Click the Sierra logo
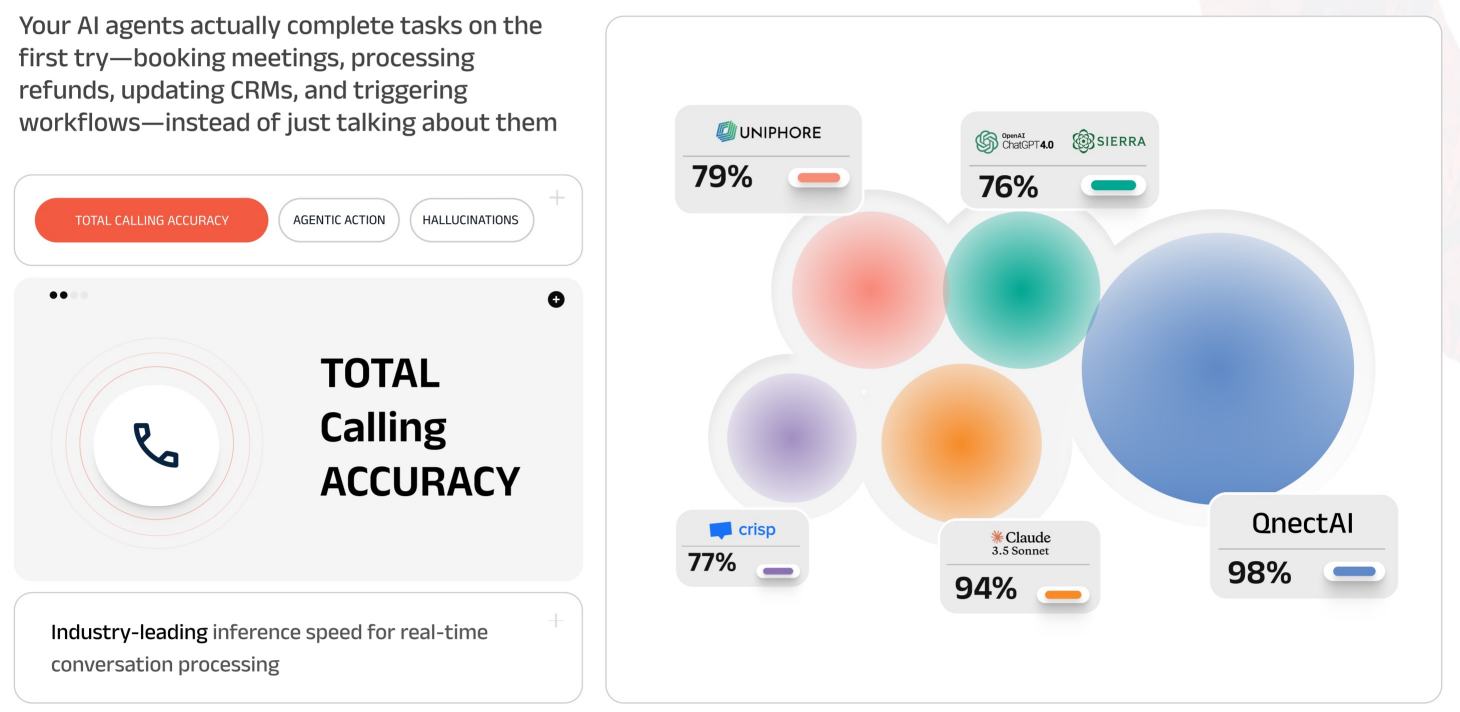 click(x=1109, y=141)
